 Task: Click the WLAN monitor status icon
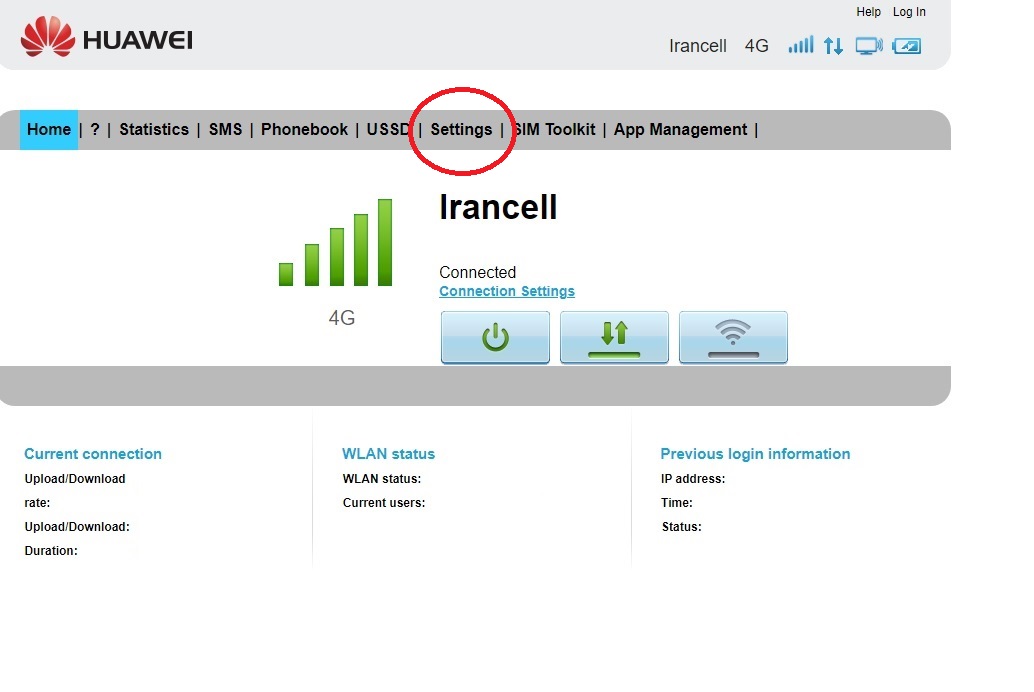(869, 46)
